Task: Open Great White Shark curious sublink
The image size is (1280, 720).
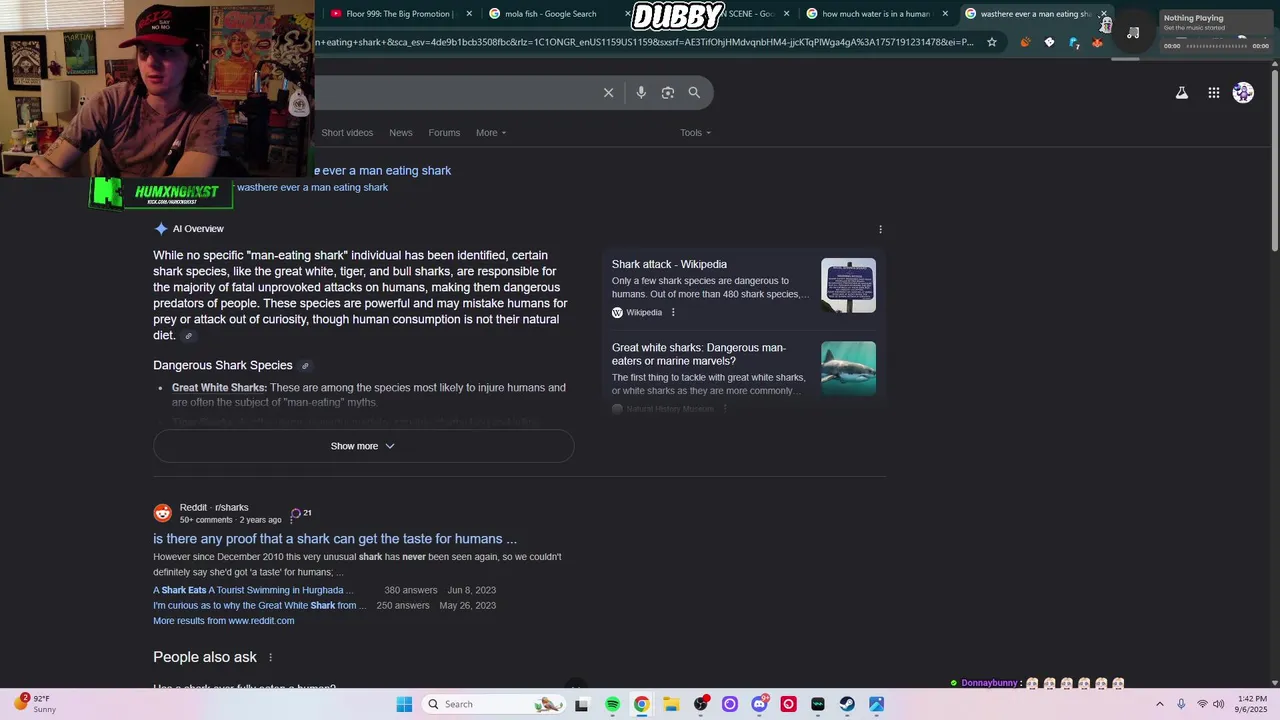Action: [260, 606]
